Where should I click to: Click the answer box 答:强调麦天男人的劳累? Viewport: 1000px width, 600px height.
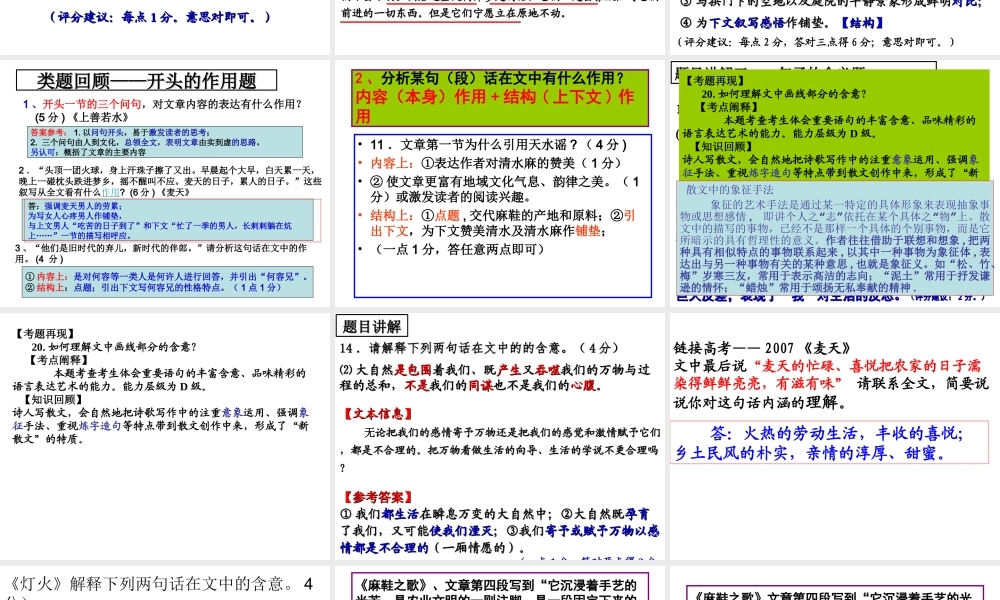coord(168,220)
